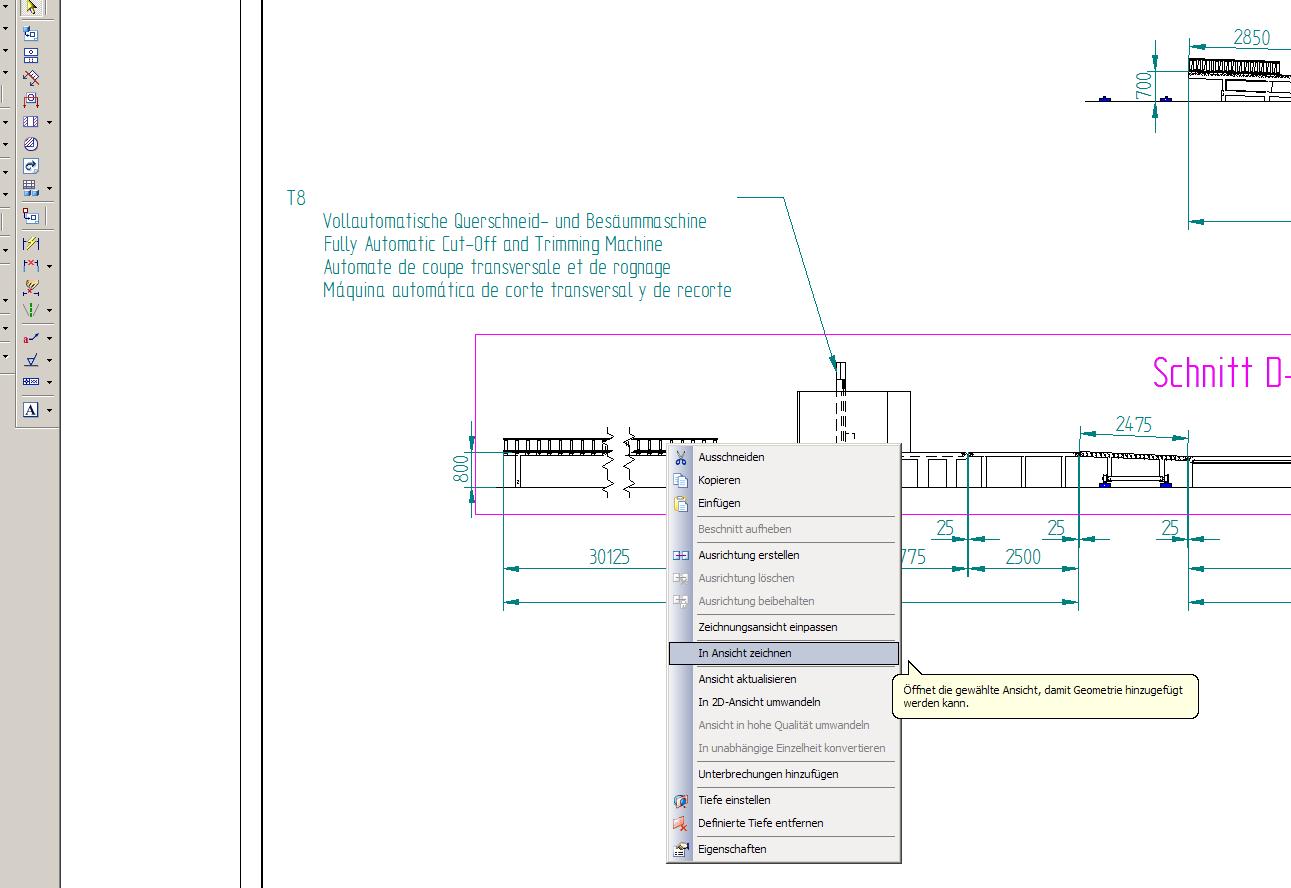Click the icon beside Tiefe einstellen
Screen dimensions: 1291x888
coord(681,800)
